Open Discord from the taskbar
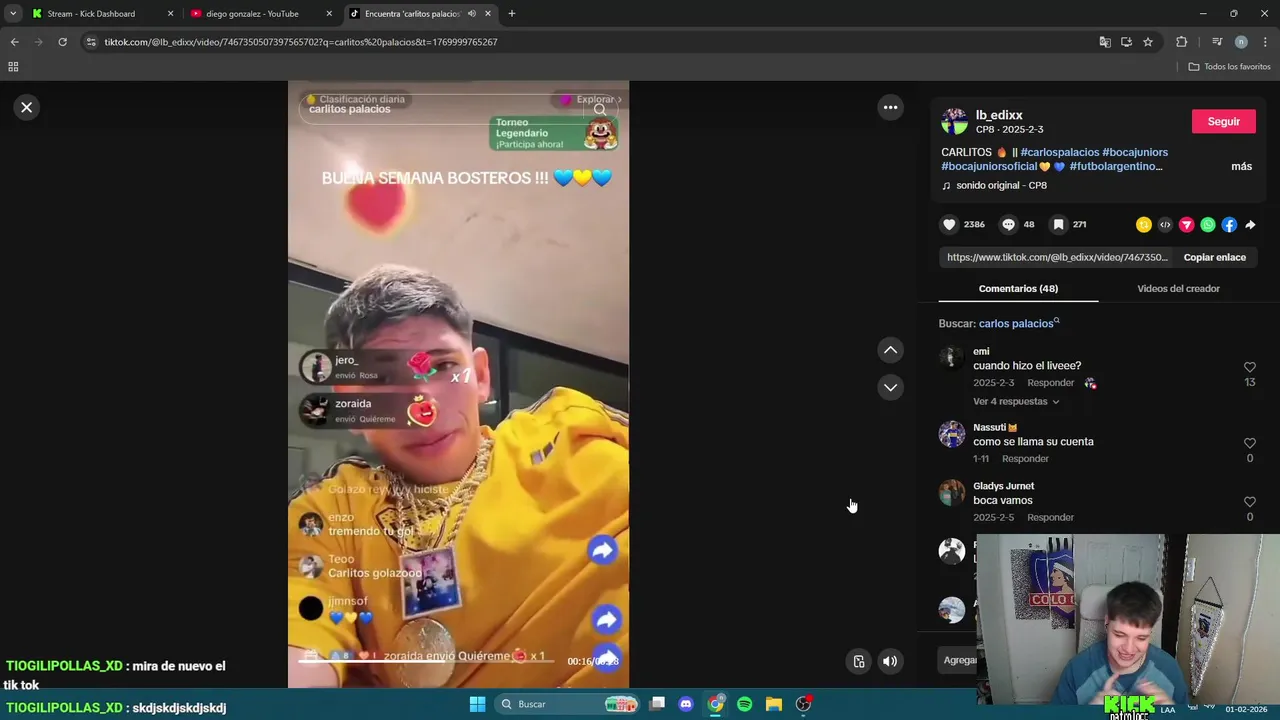 tap(686, 704)
